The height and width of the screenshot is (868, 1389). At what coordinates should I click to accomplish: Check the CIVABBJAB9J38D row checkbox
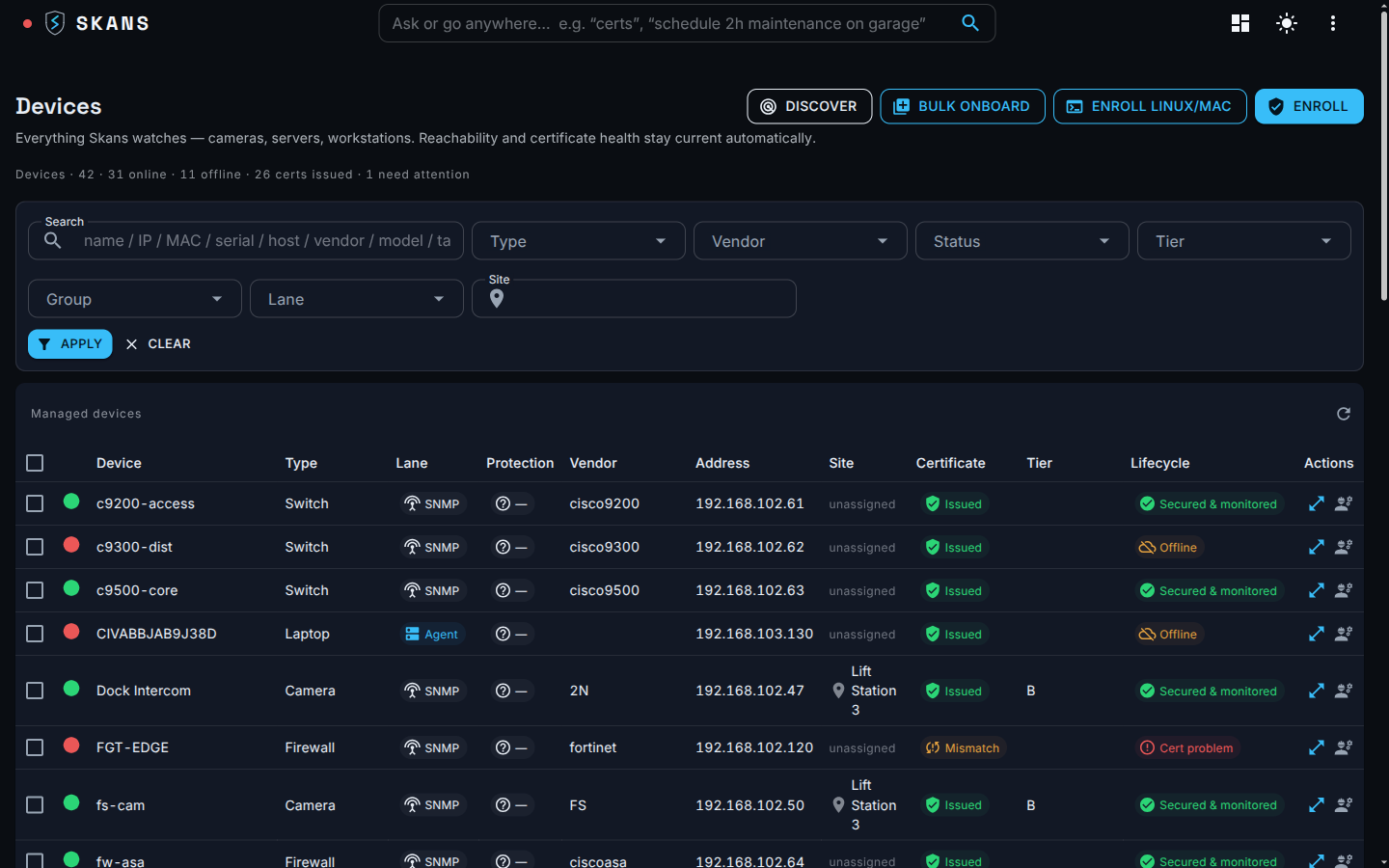[x=35, y=634]
